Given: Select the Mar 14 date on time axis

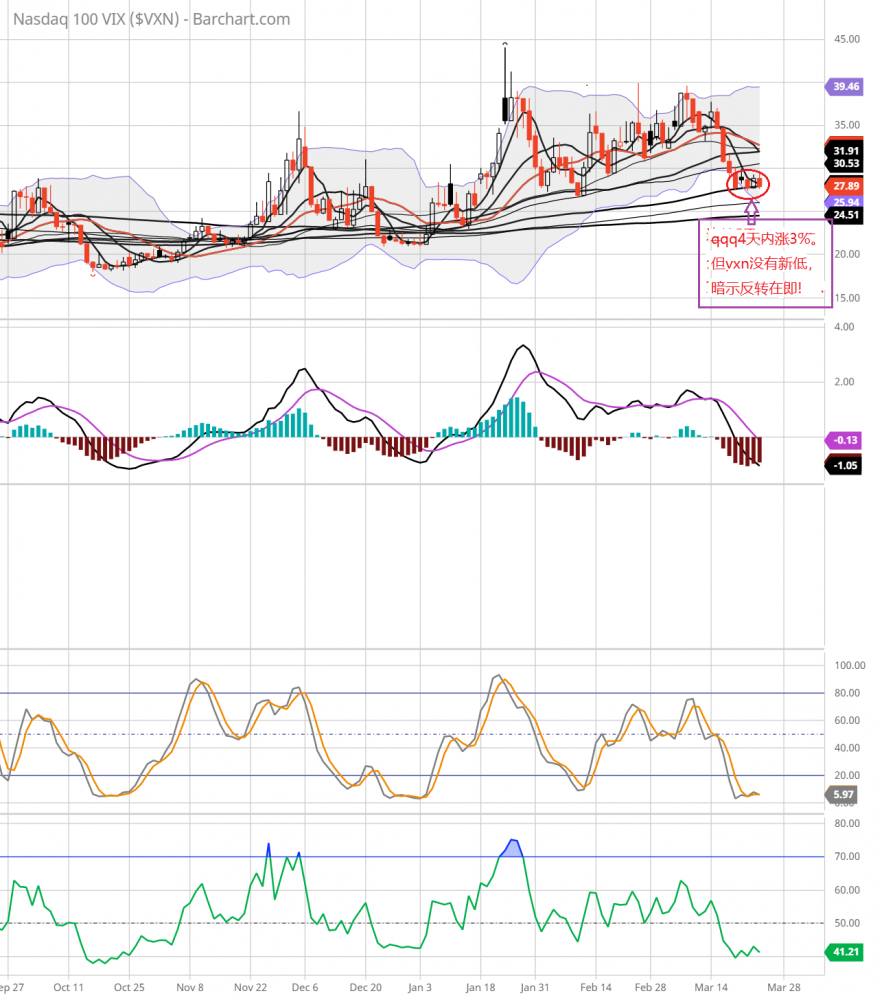Looking at the screenshot, I should (x=708, y=985).
